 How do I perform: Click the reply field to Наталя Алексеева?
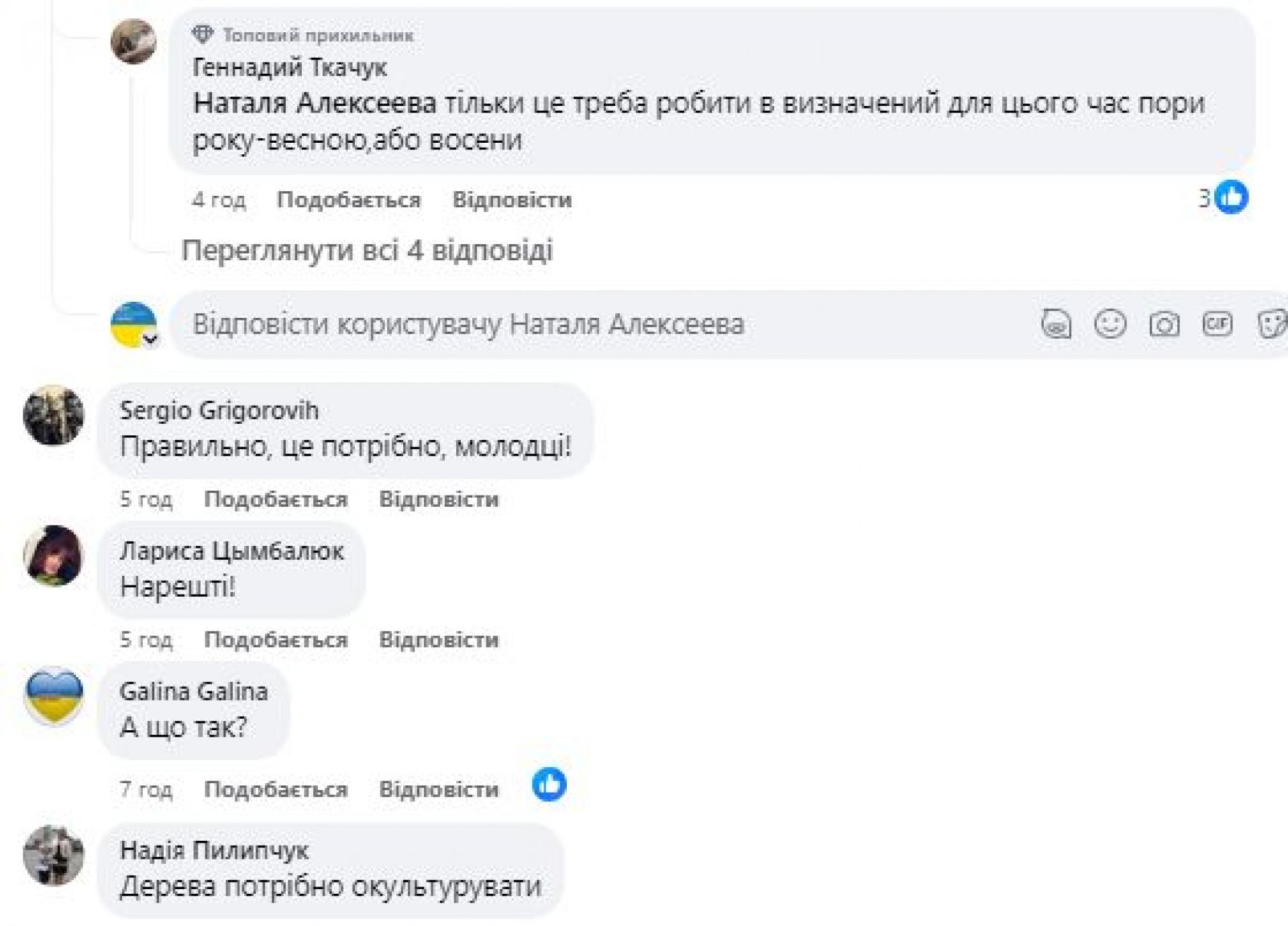tap(537, 325)
